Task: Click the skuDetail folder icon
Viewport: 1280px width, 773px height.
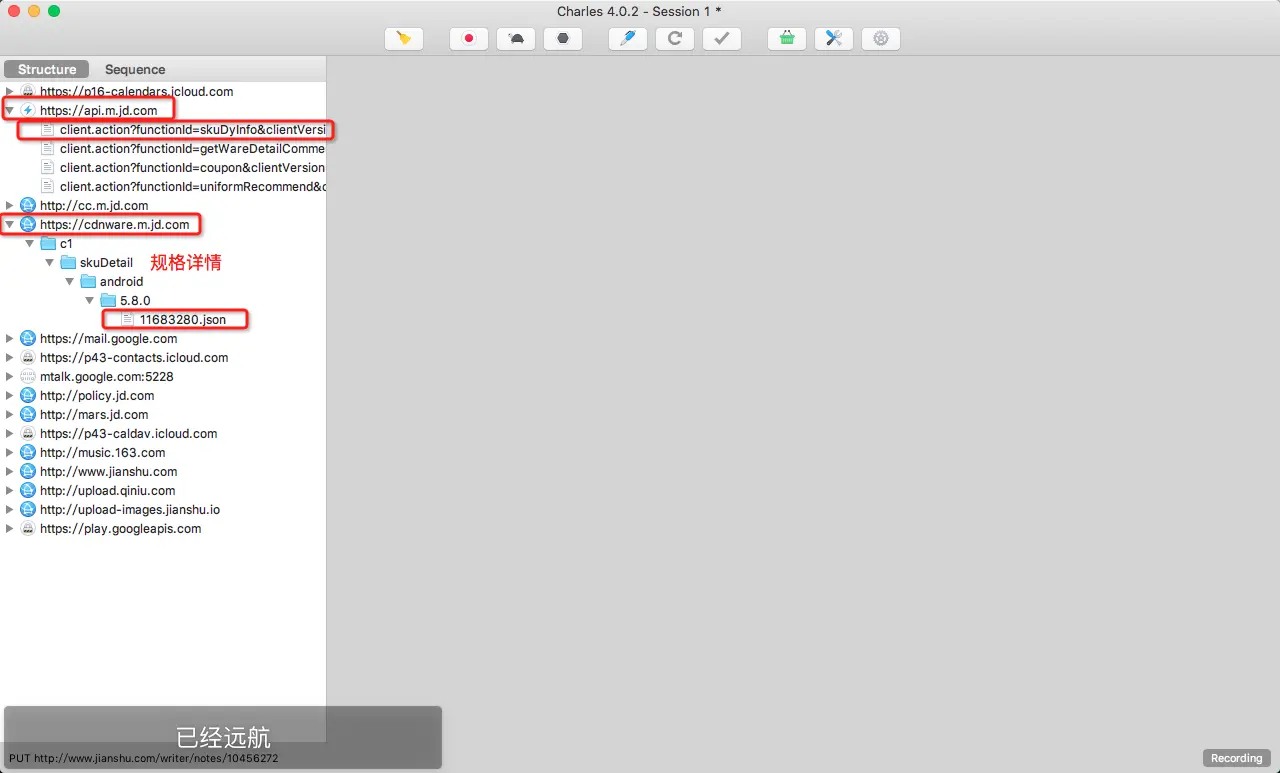Action: click(68, 262)
